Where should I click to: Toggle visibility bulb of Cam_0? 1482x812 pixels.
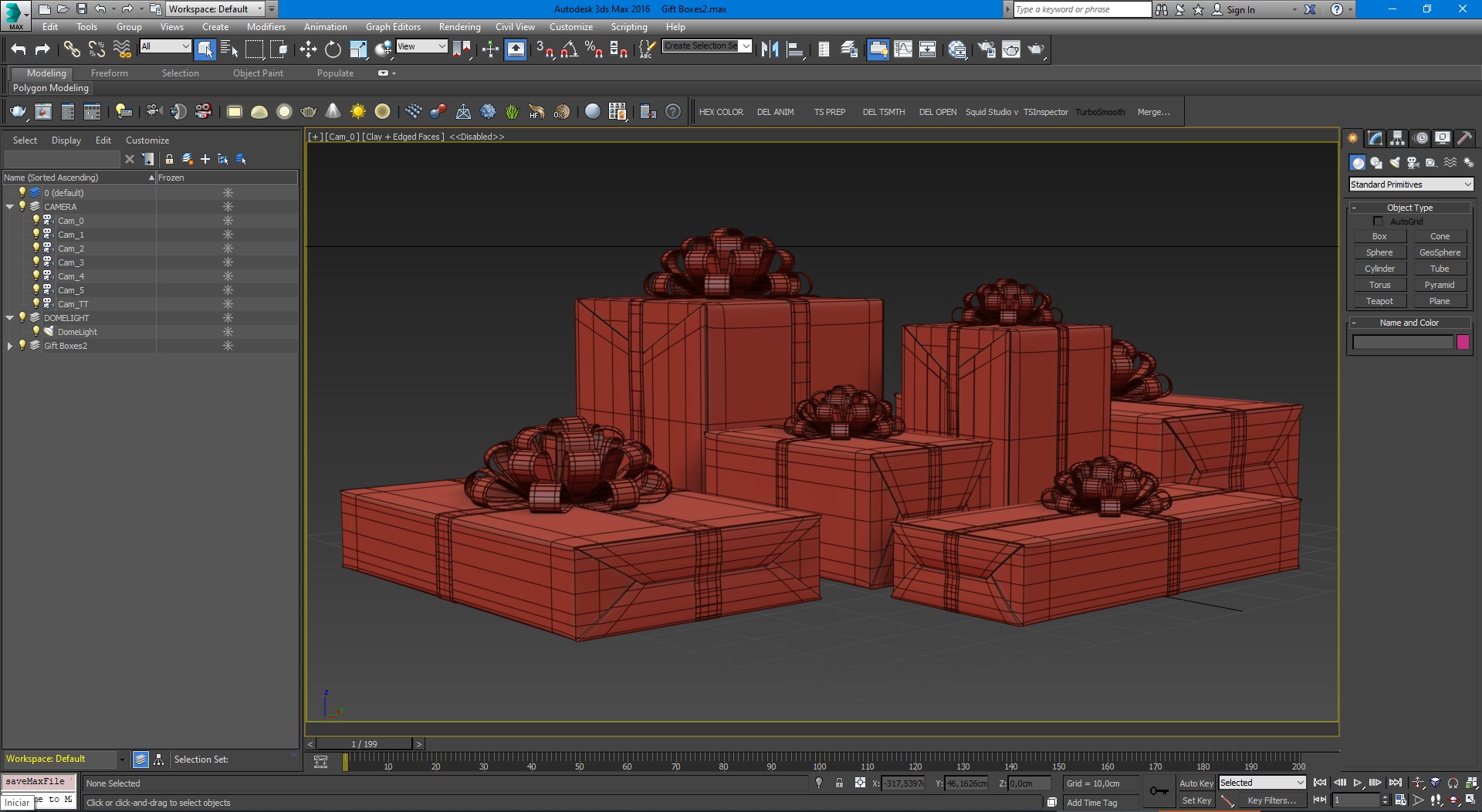click(36, 220)
